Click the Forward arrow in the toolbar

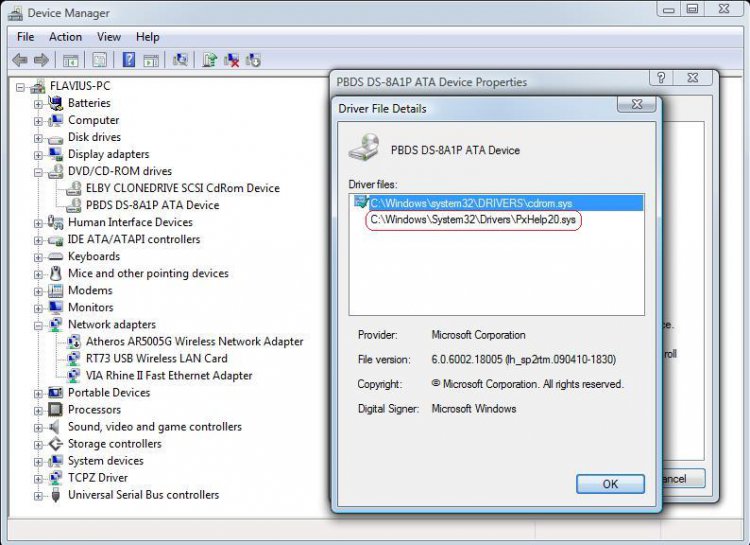tap(41, 60)
